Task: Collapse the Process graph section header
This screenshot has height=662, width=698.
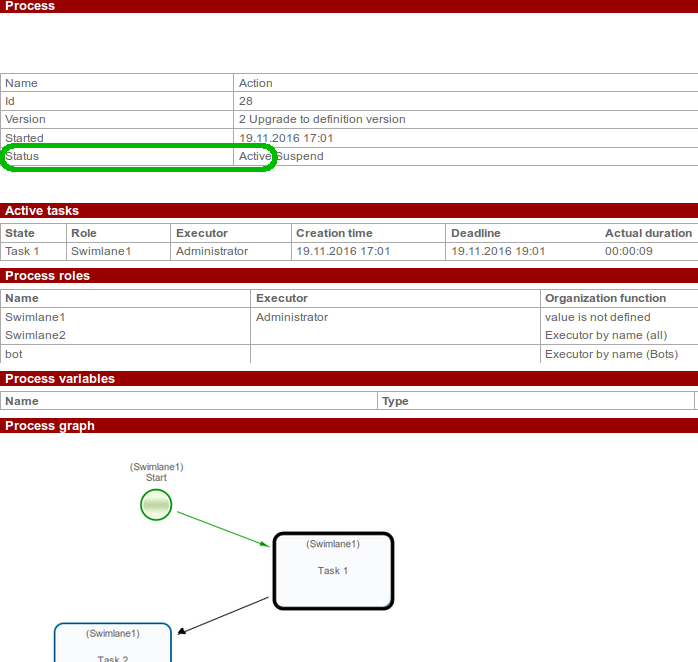Action: [x=50, y=426]
